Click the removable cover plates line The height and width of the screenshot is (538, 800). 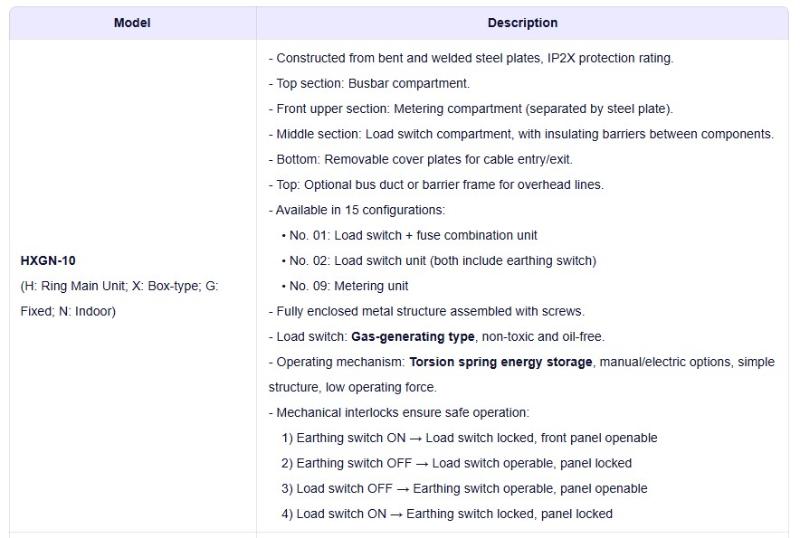[421, 159]
